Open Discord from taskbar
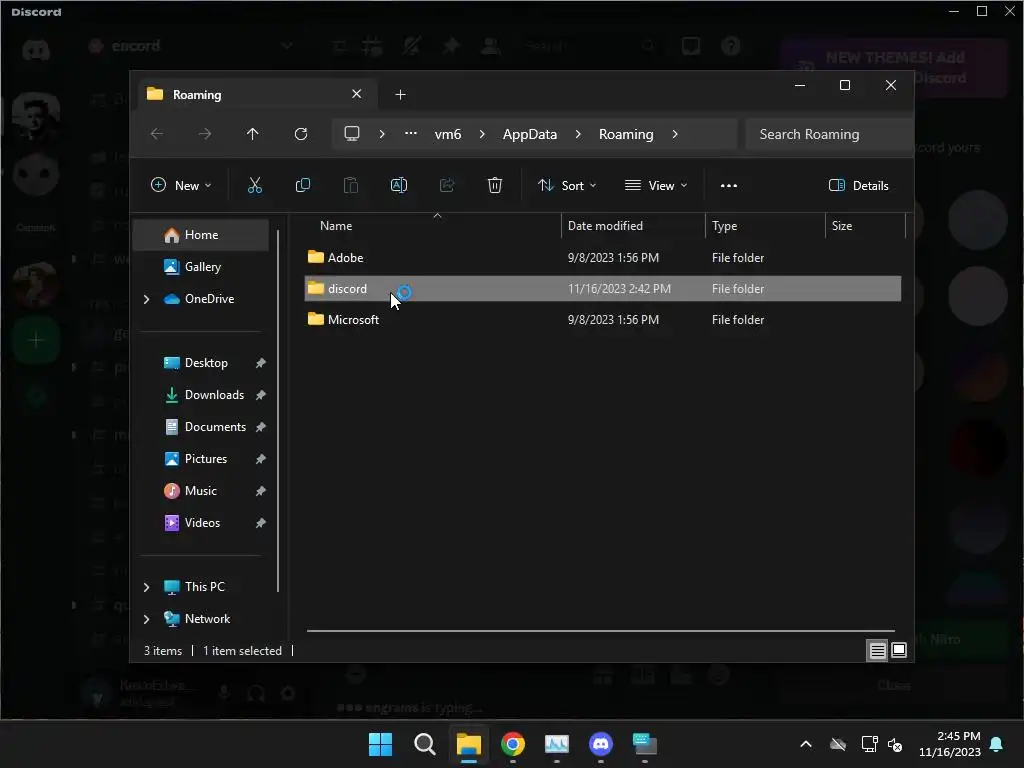Viewport: 1024px width, 768px height. click(x=601, y=744)
